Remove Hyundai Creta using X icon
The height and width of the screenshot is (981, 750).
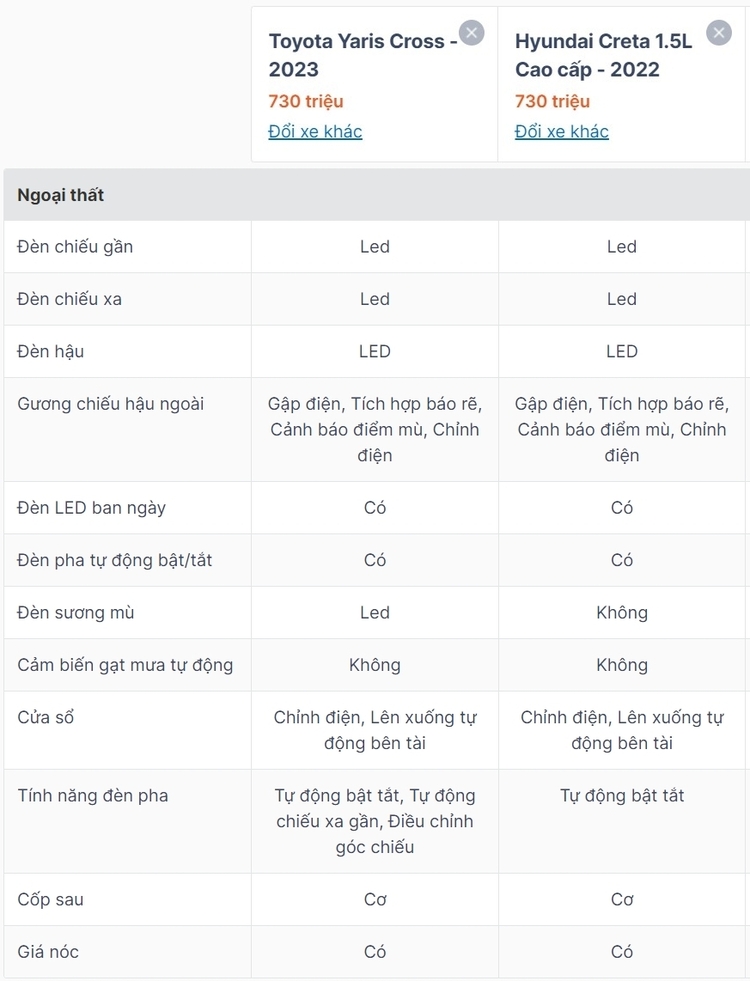point(719,33)
